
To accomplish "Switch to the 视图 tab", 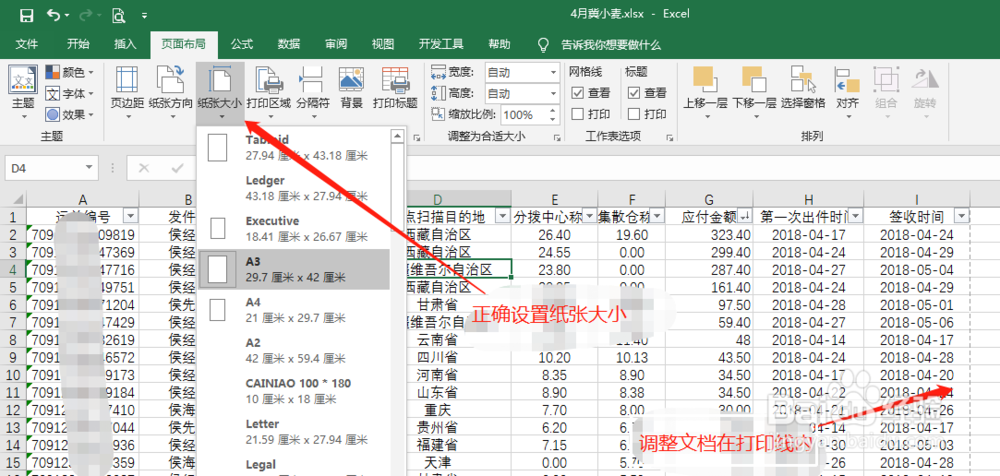I will 383,45.
